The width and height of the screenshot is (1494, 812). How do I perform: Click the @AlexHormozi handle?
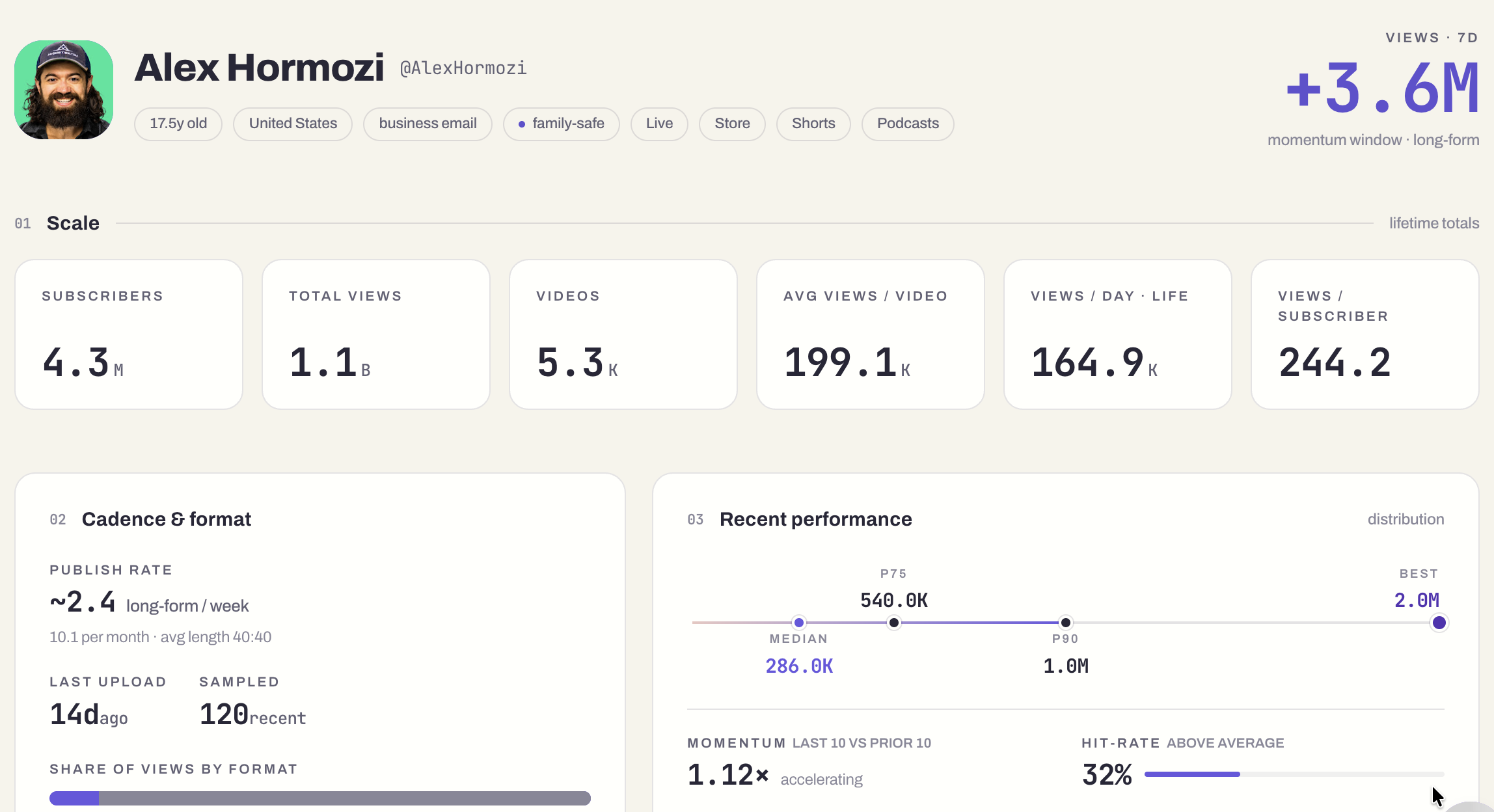pyautogui.click(x=463, y=68)
